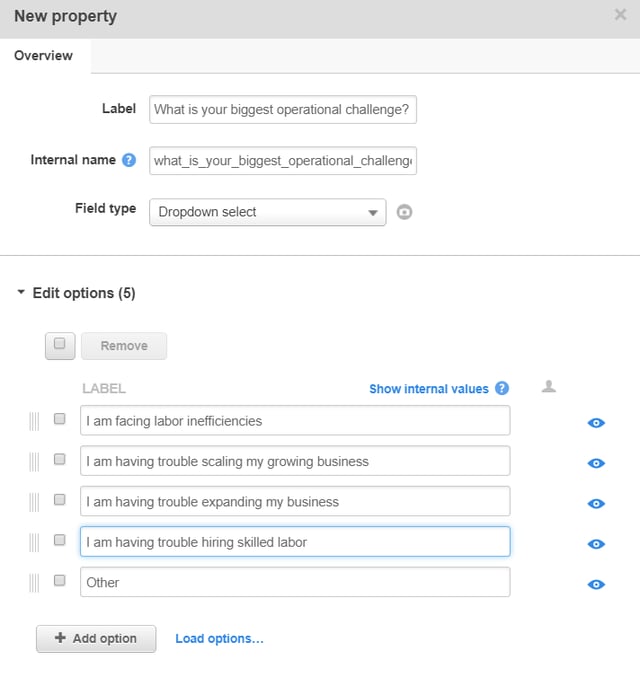The width and height of the screenshot is (640, 686).
Task: Click Show internal values link
Action: 428,389
